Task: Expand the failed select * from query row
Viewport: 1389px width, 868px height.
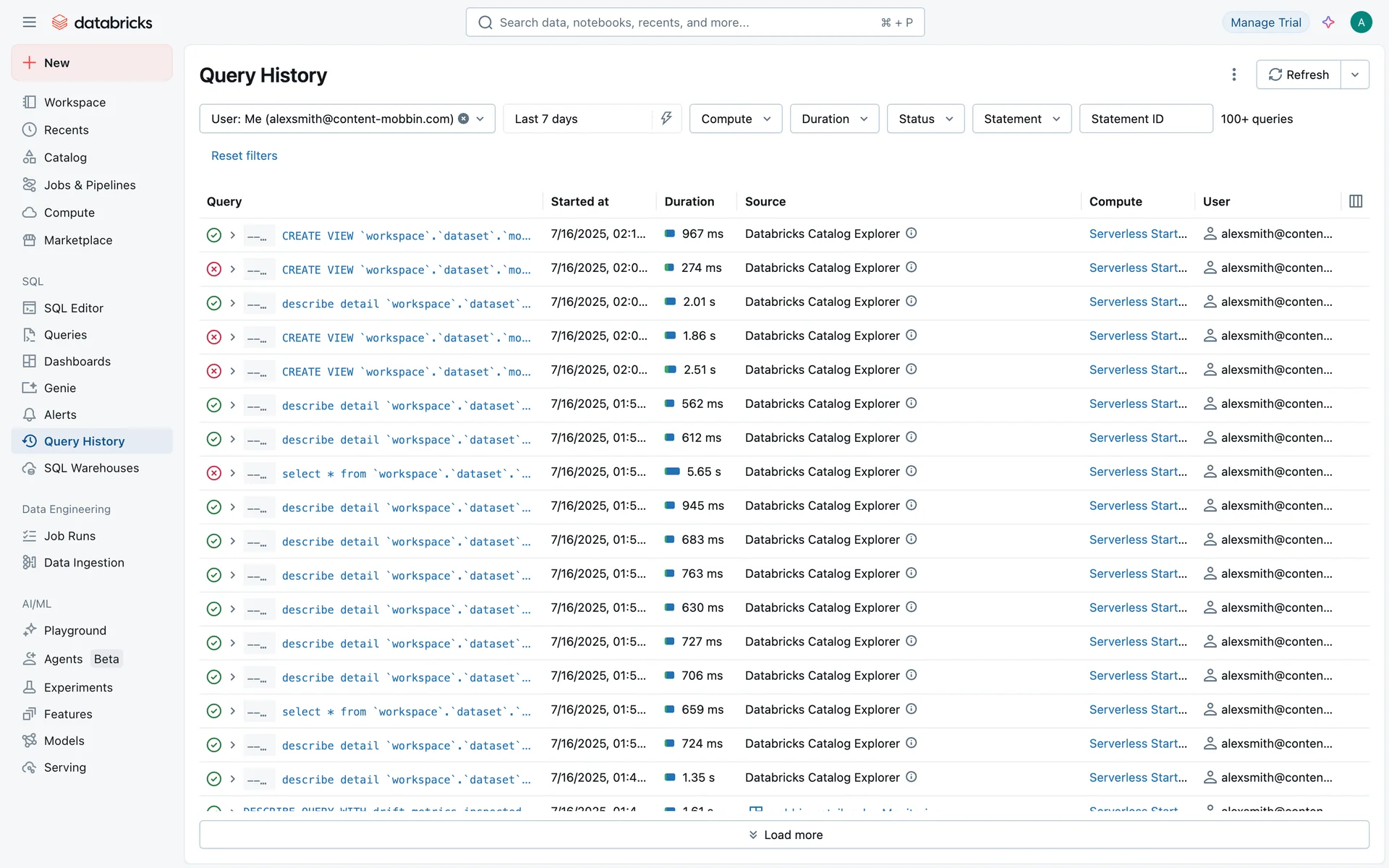Action: (233, 473)
